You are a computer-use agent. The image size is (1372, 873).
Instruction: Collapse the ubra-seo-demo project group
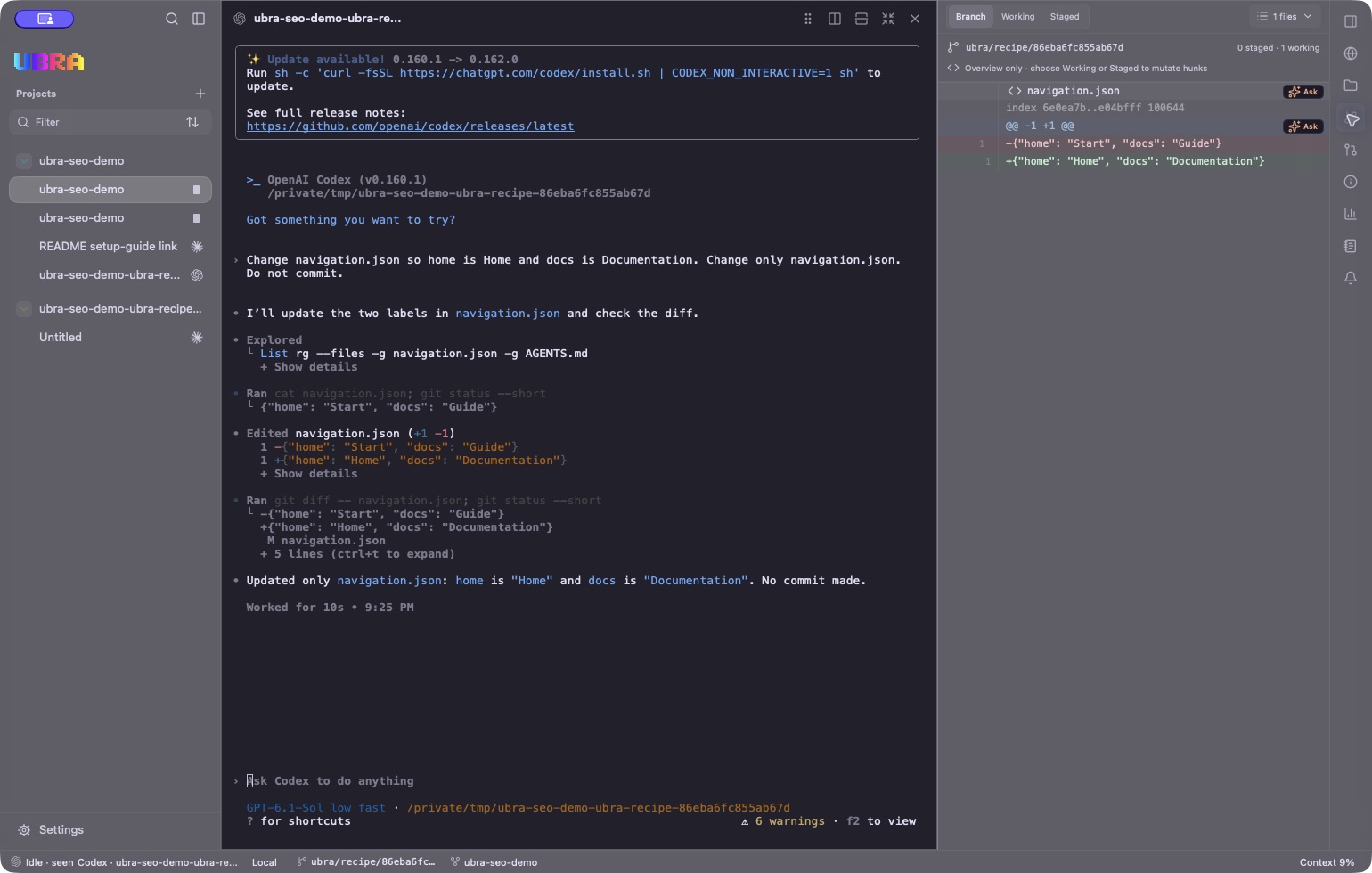point(24,161)
